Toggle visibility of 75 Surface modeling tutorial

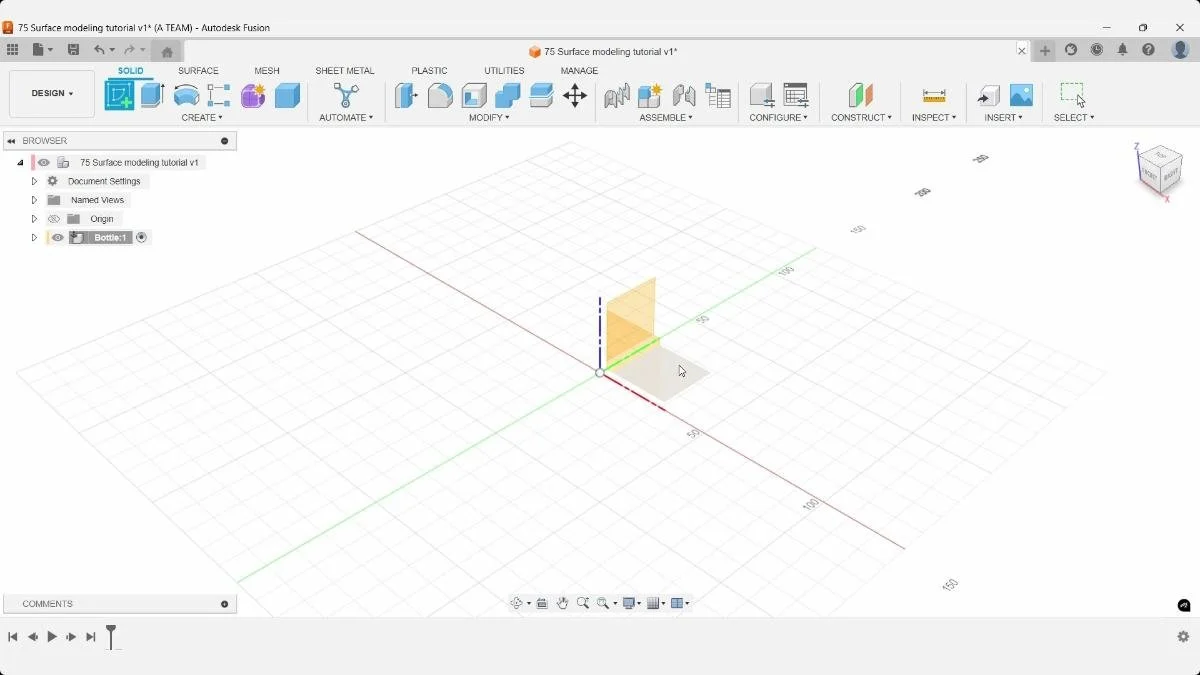coord(44,162)
